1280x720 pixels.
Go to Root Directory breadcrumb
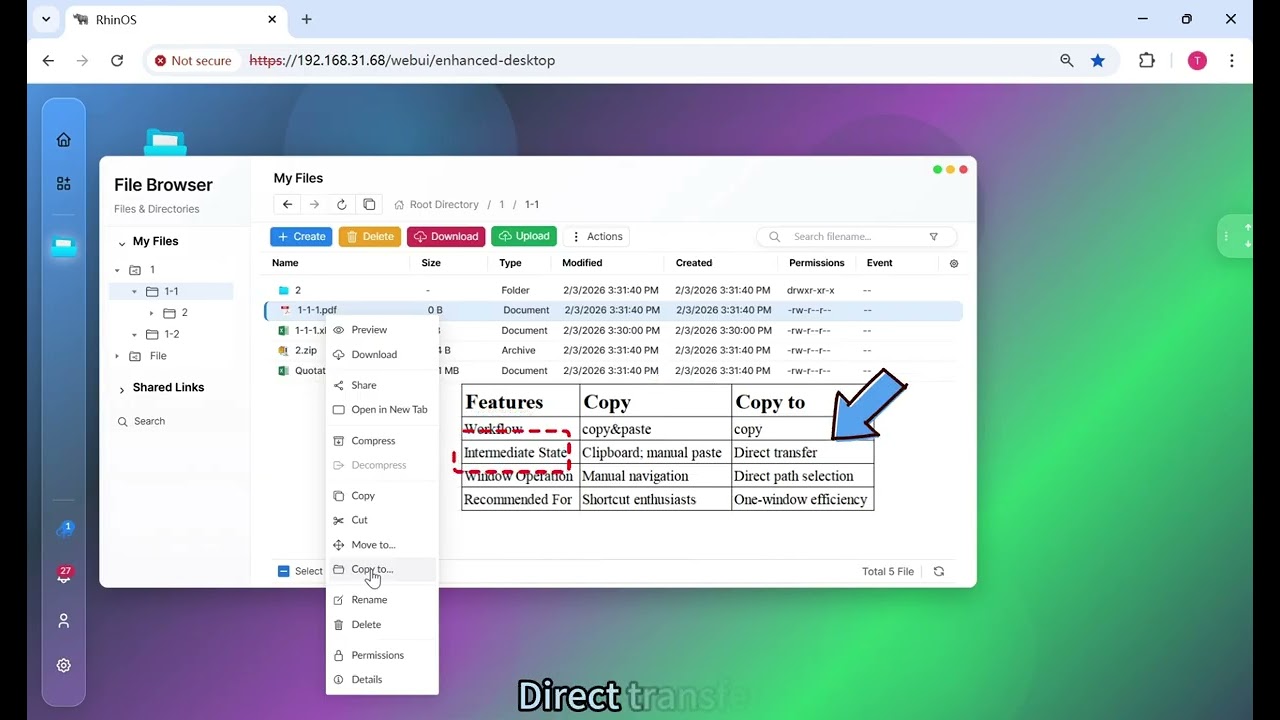point(437,205)
